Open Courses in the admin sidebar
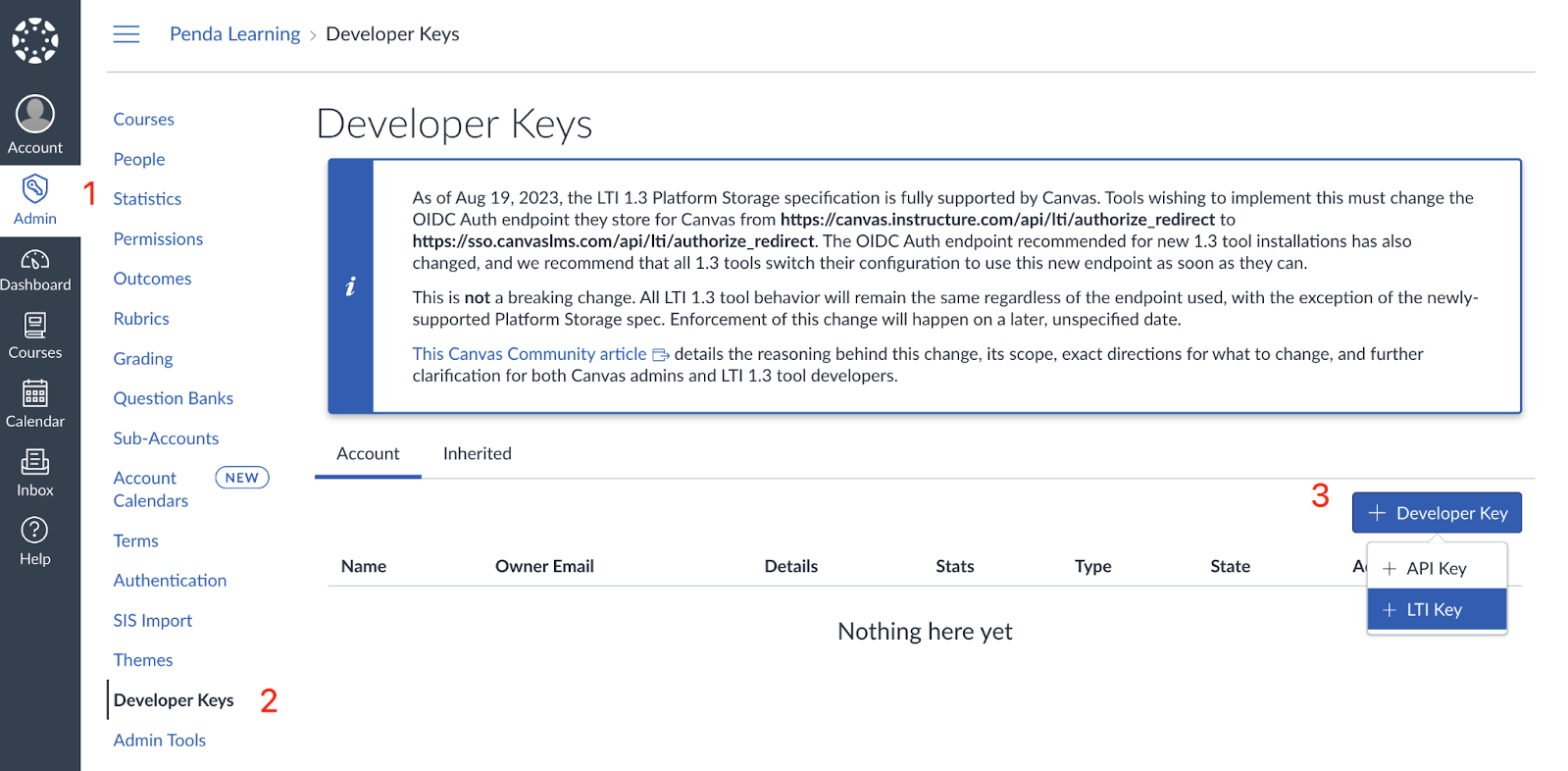 coord(144,120)
